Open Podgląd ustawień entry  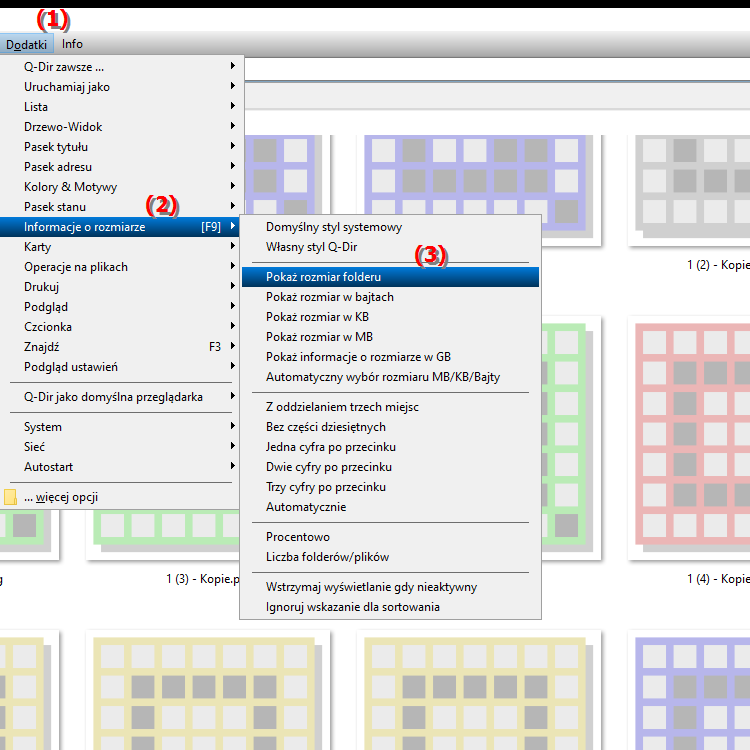[x=122, y=367]
